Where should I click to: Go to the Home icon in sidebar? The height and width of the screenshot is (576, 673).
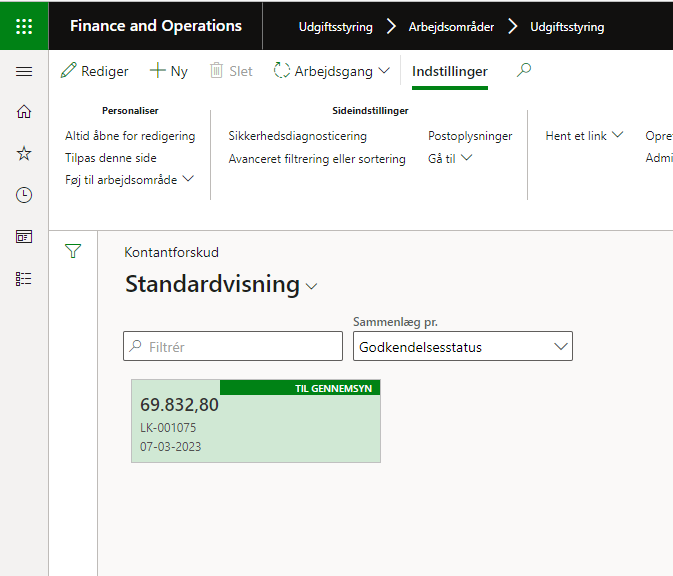[24, 112]
